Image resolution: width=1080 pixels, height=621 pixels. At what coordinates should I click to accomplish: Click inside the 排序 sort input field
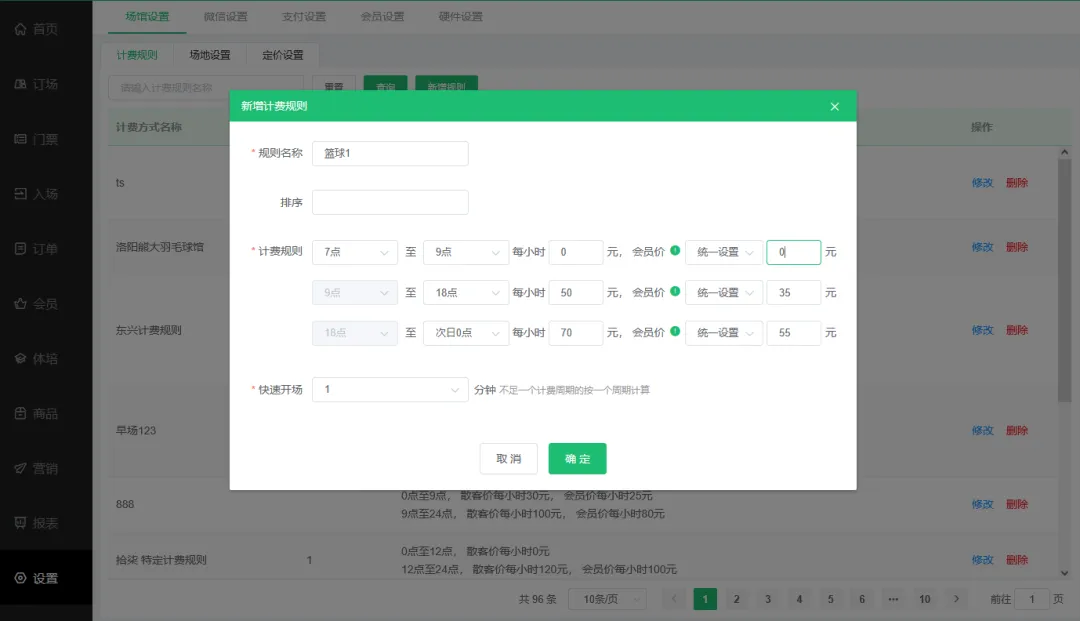(x=390, y=202)
